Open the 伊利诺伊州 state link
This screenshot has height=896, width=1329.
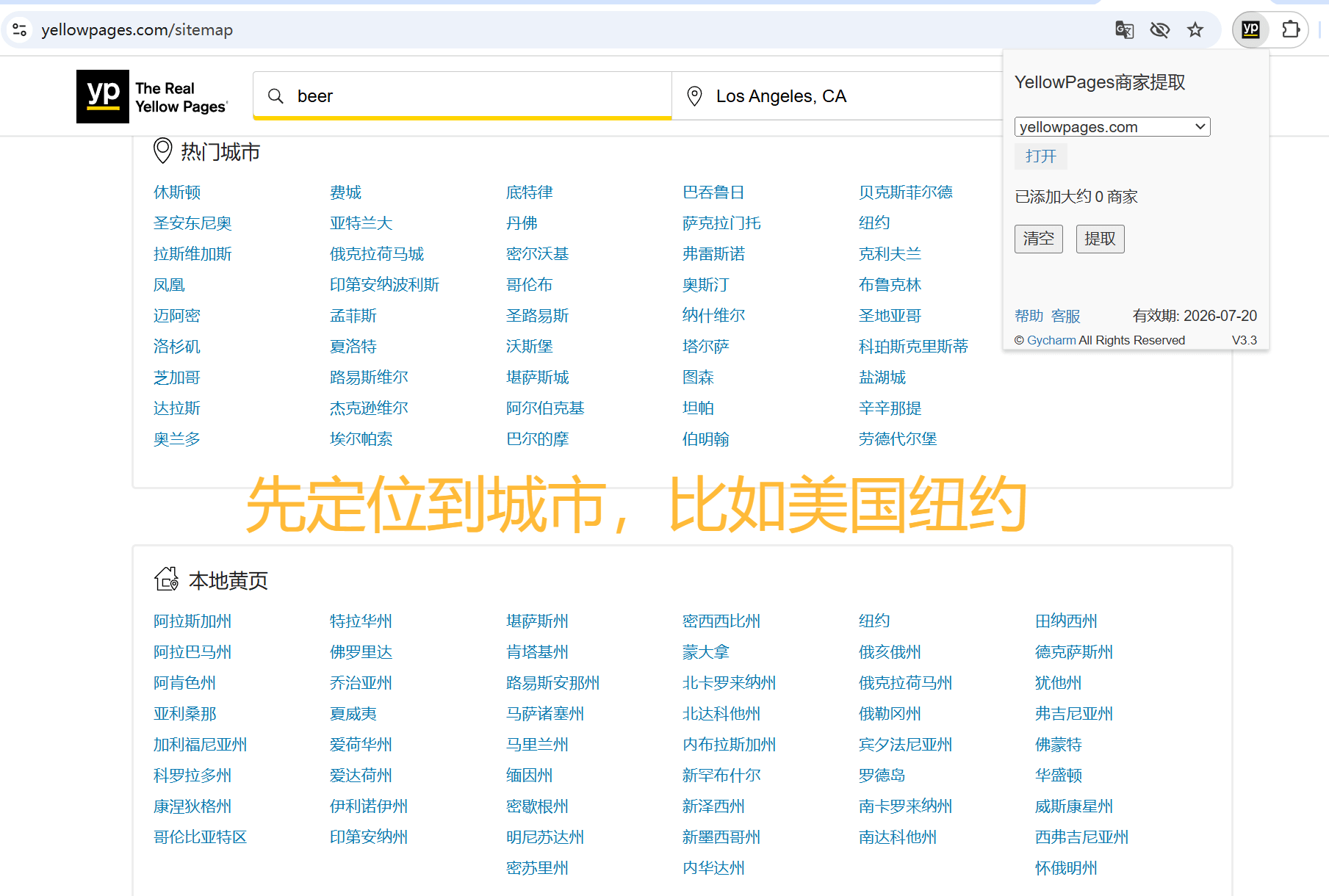[x=369, y=806]
